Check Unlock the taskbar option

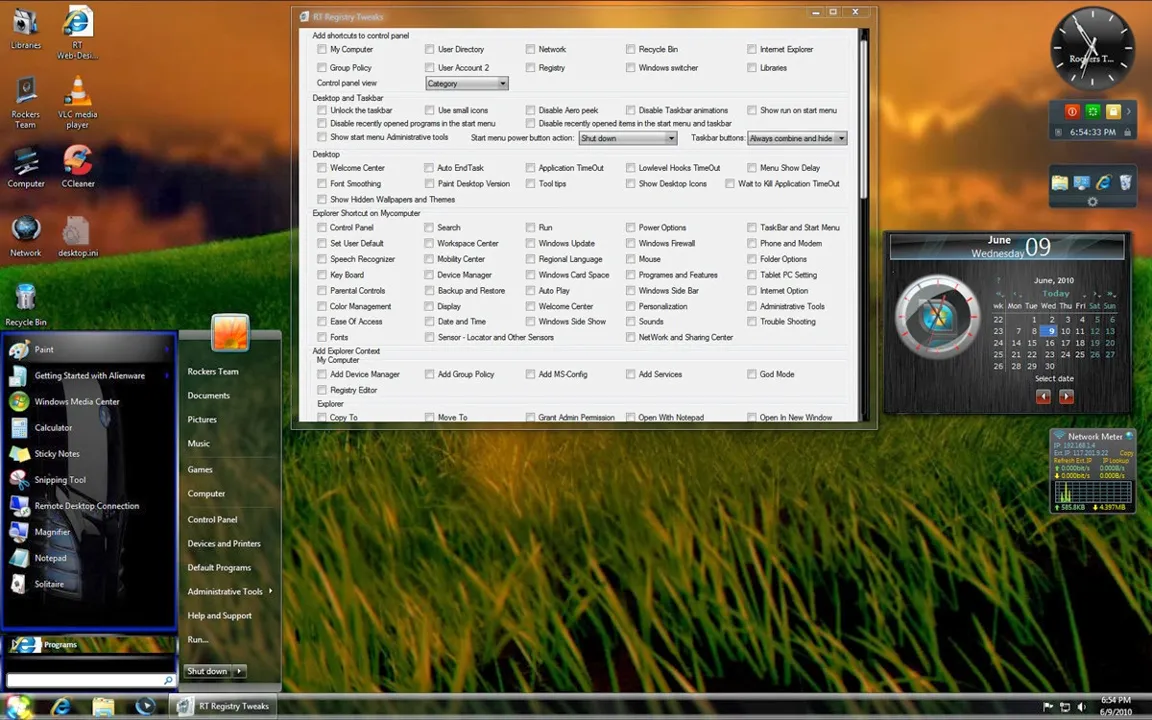(x=322, y=110)
